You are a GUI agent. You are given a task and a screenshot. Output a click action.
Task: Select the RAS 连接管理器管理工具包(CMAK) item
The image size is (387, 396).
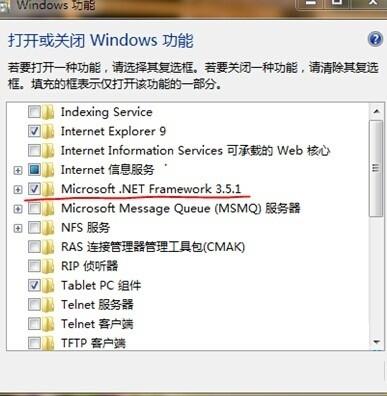coord(153,247)
